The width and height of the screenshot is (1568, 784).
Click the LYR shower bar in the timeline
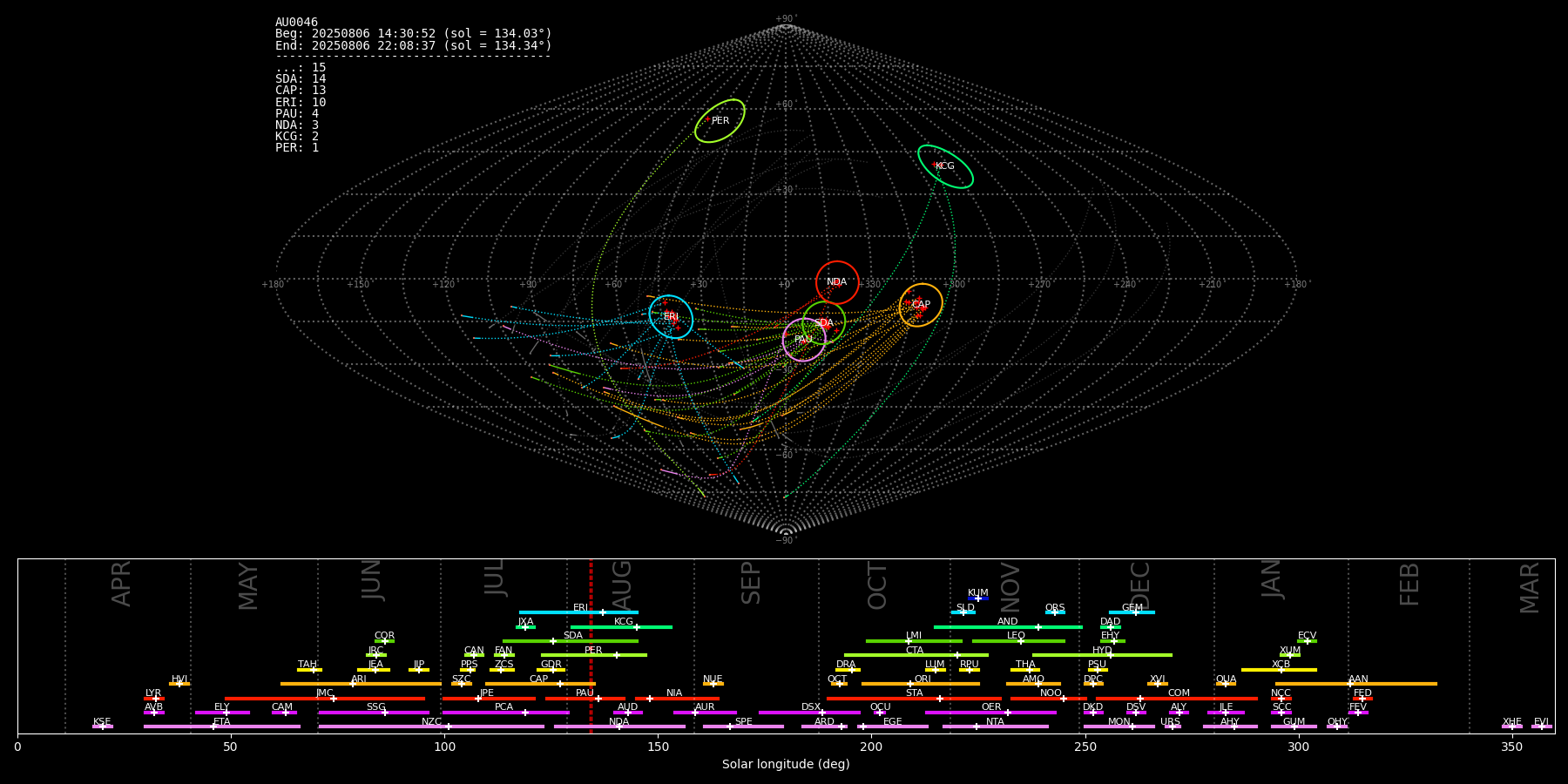pyautogui.click(x=154, y=698)
